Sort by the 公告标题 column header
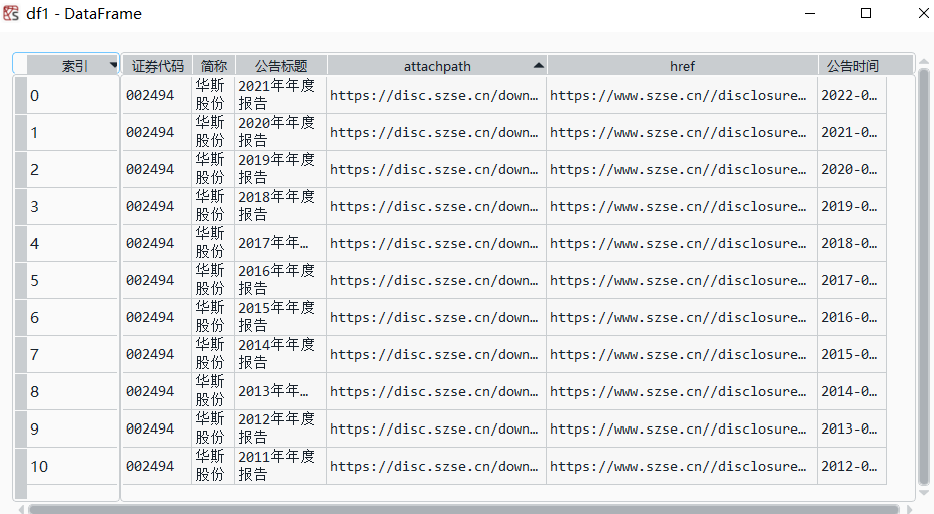This screenshot has width=934, height=514. point(281,66)
